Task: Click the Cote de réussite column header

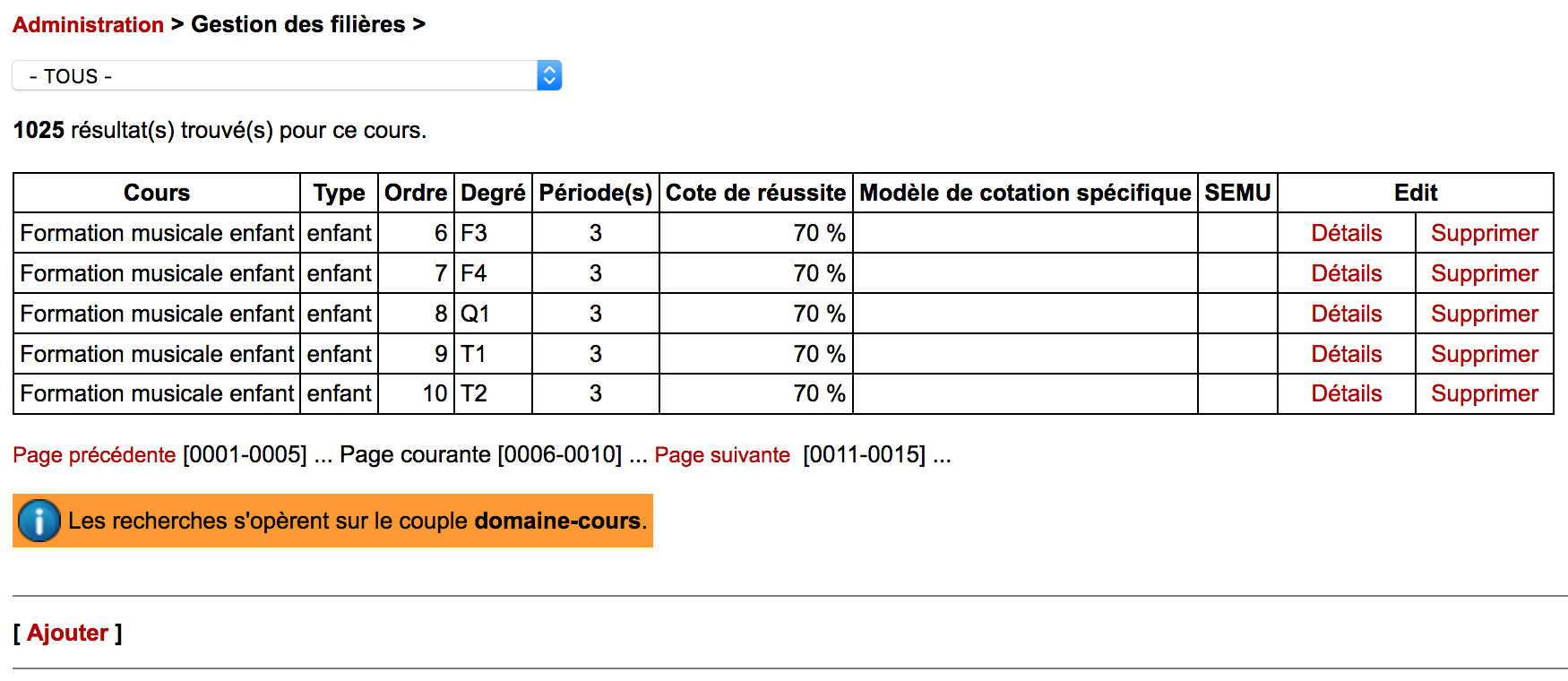Action: coord(755,193)
